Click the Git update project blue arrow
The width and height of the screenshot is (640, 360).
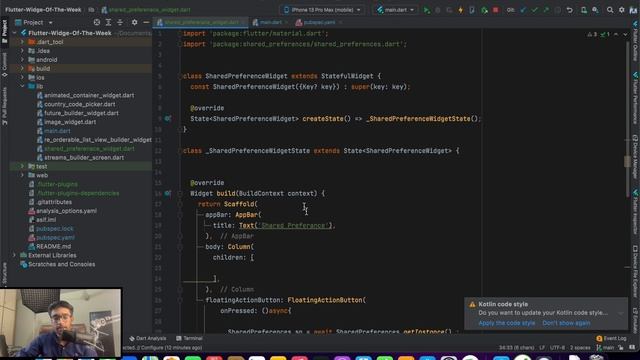click(523, 10)
